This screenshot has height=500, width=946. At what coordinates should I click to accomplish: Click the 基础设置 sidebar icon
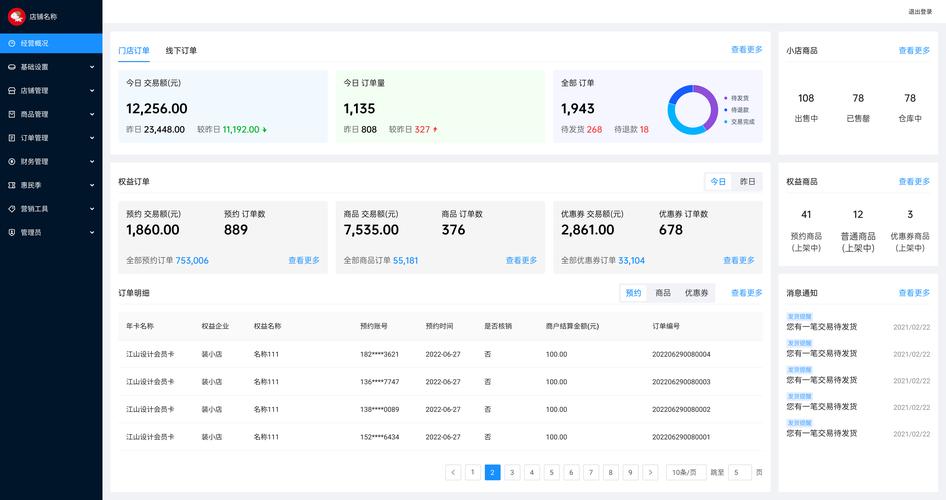click(x=12, y=67)
